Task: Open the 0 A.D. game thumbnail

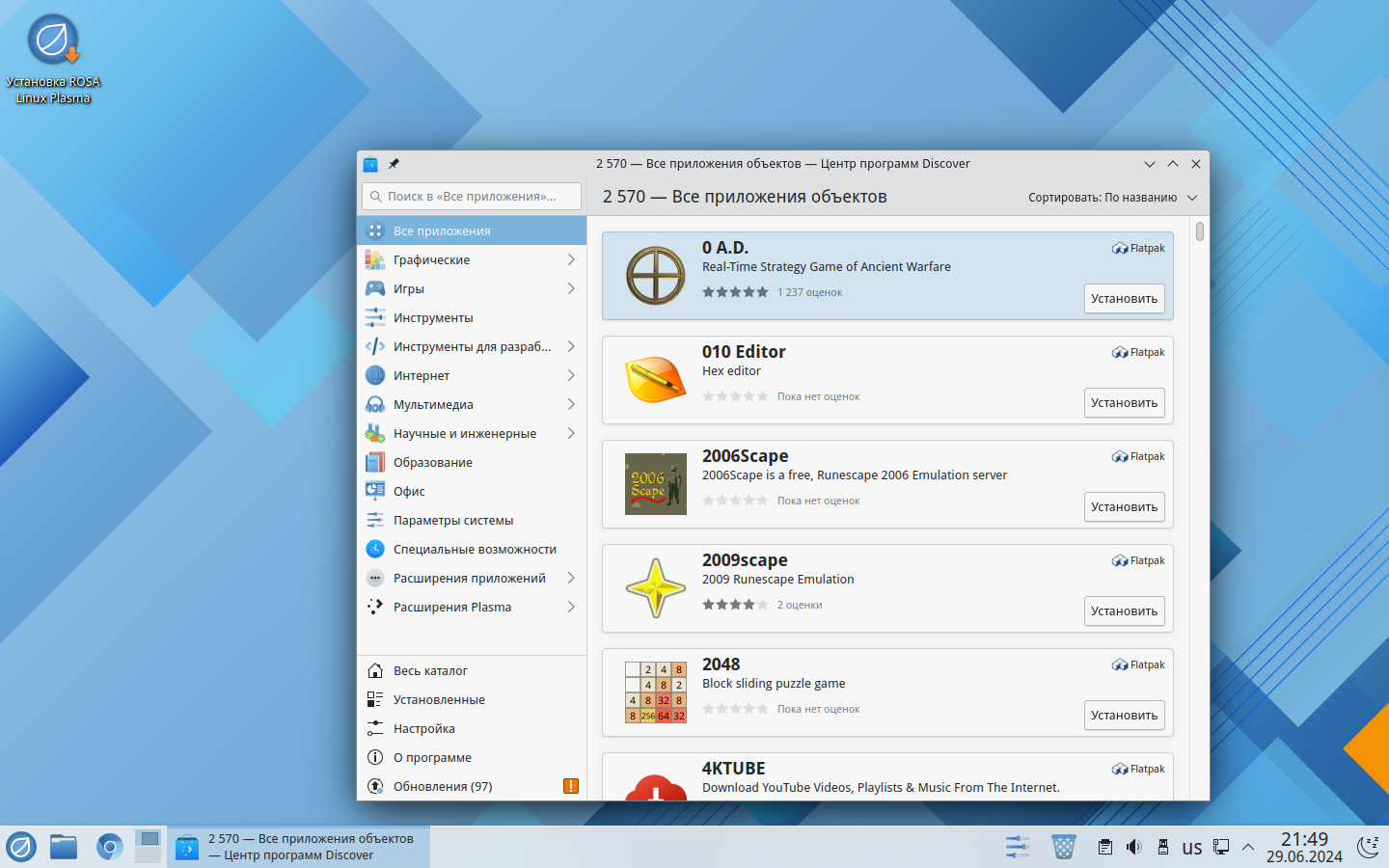Action: (656, 276)
